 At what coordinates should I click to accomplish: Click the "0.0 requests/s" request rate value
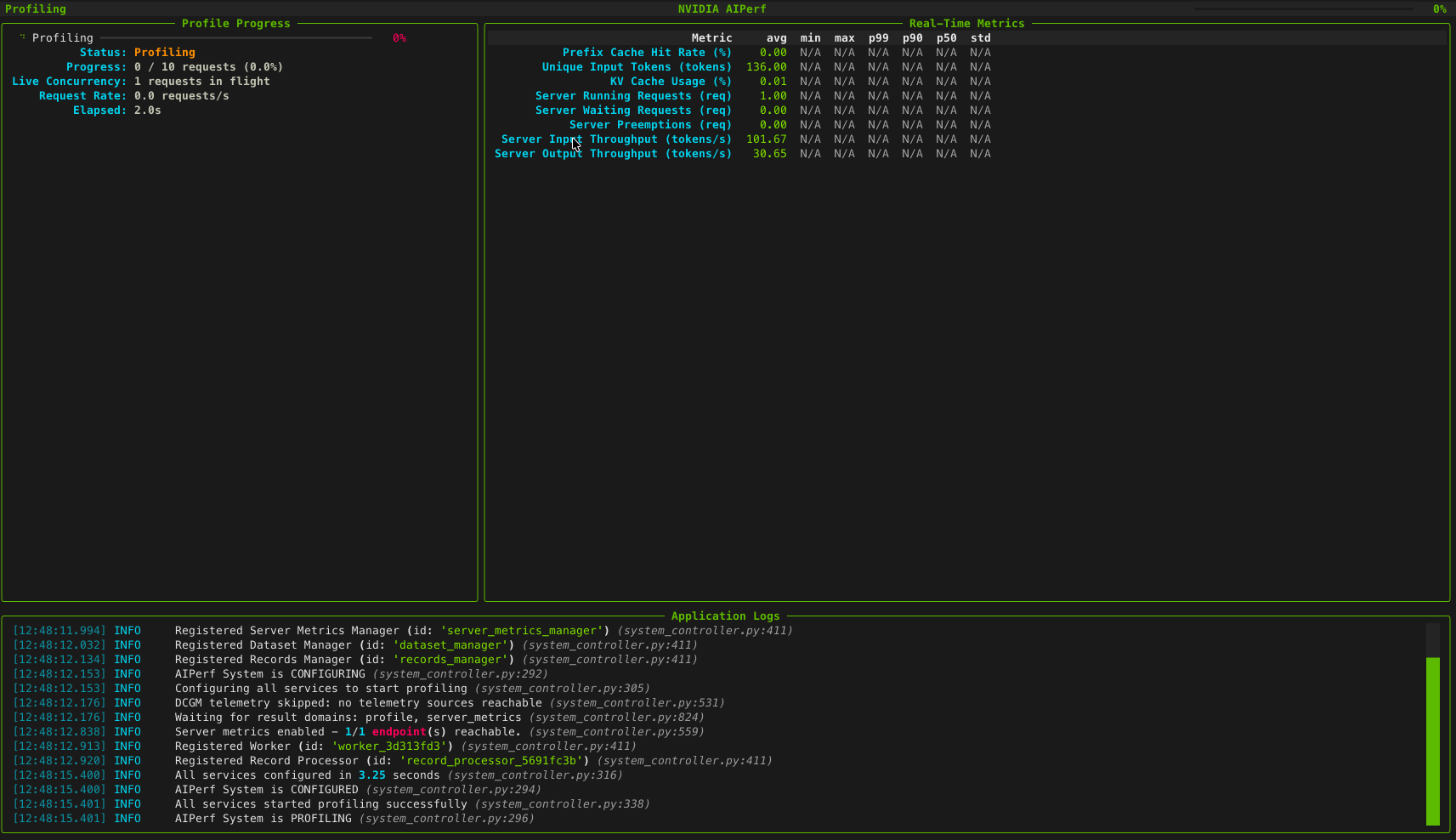click(182, 96)
